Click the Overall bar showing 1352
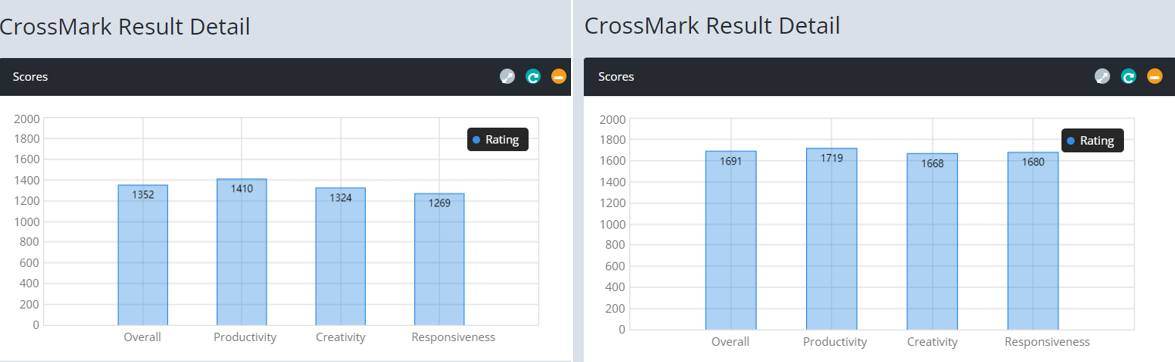The height and width of the screenshot is (362, 1175). tap(142, 255)
